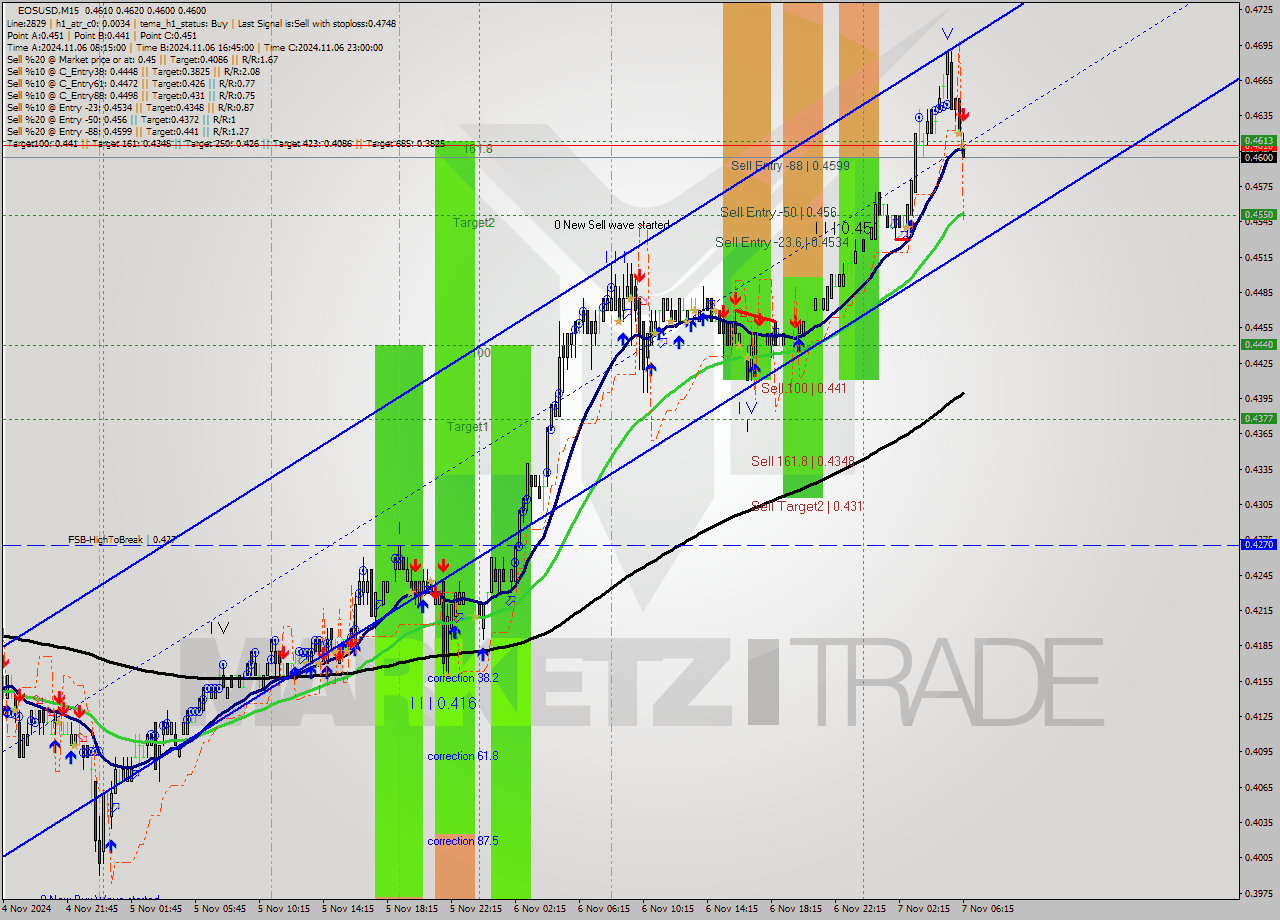Click the blue 0.4270 price tag
This screenshot has height=920, width=1280.
point(1257,544)
